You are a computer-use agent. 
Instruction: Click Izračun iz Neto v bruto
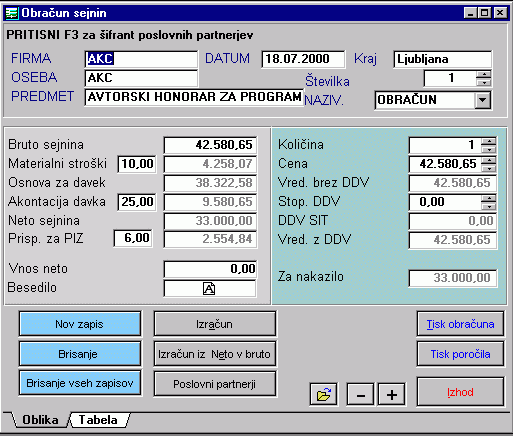(214, 354)
